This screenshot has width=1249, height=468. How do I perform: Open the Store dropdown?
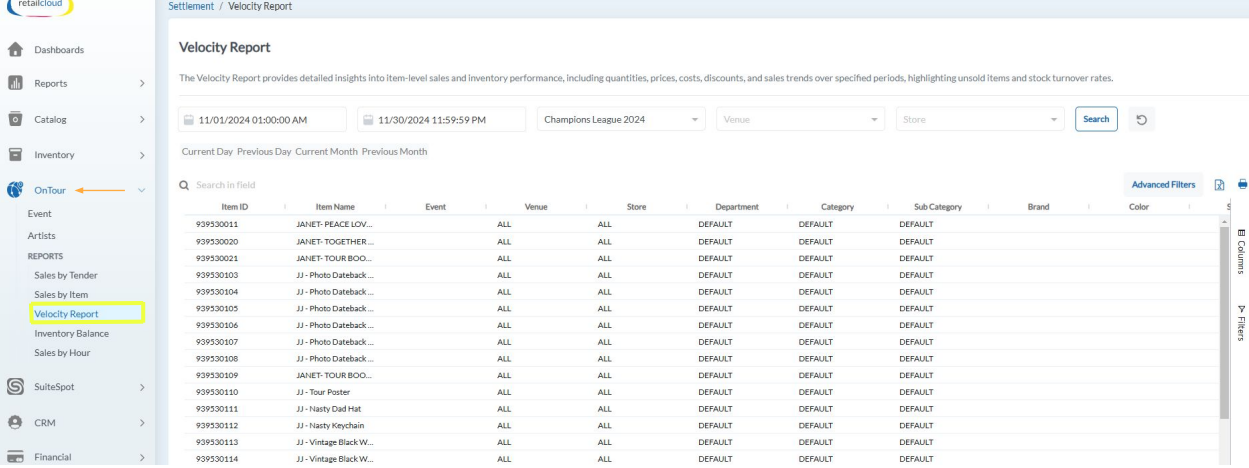tap(981, 119)
